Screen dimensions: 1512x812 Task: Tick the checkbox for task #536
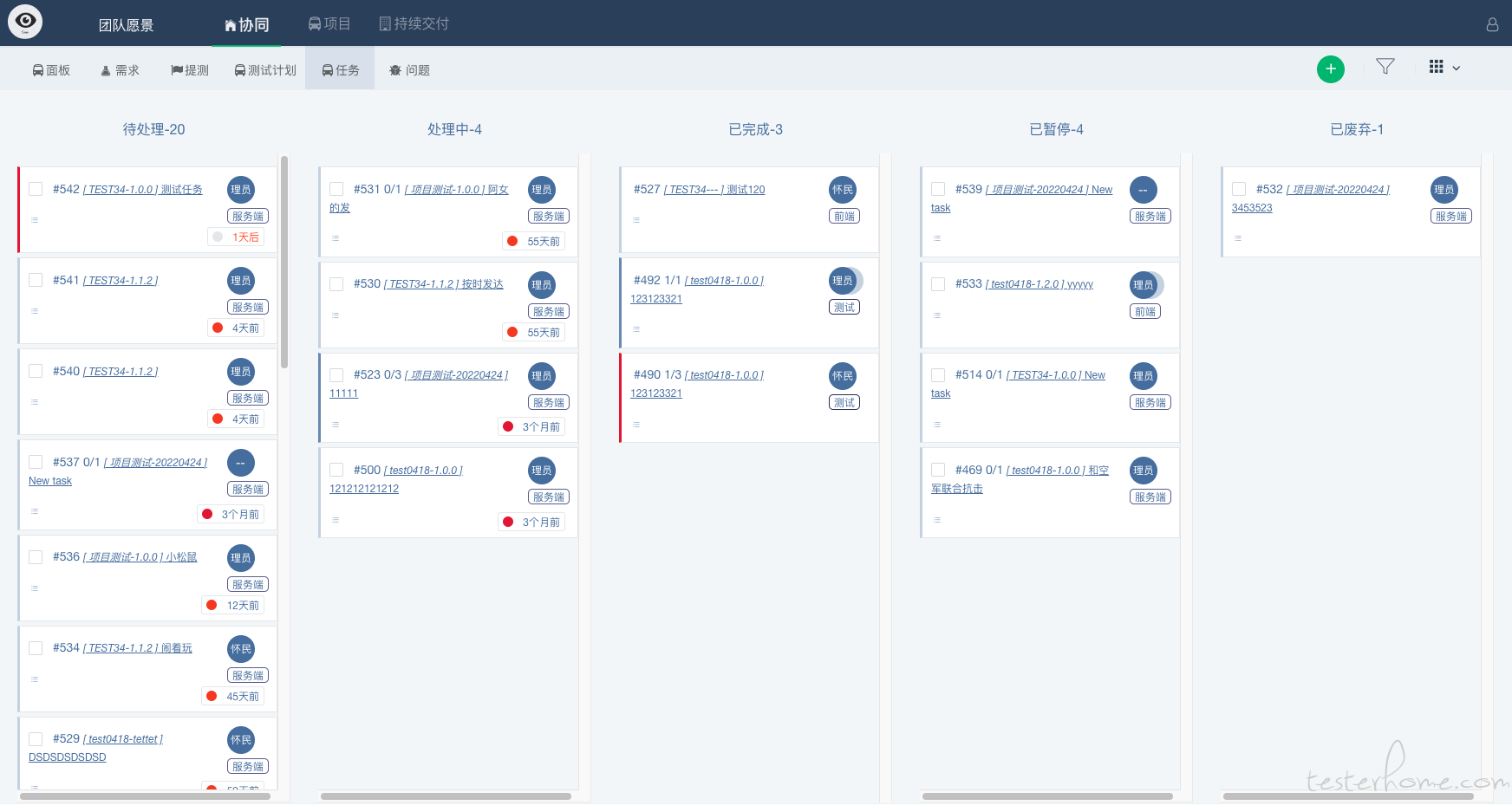pyautogui.click(x=36, y=556)
